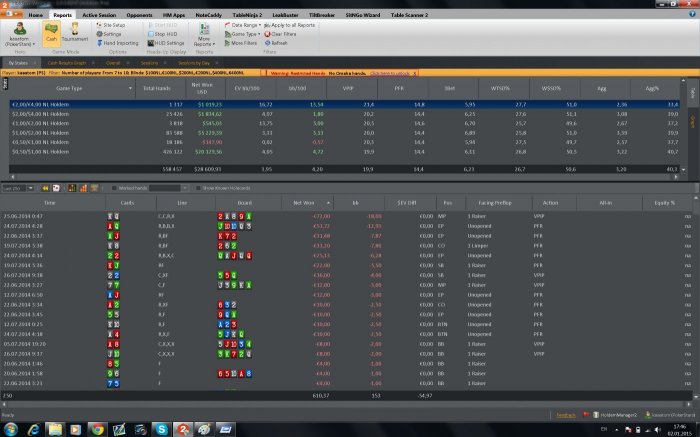Image resolution: width=700 pixels, height=437 pixels.
Task: Click the Net Won column sort arrow
Action: pyautogui.click(x=328, y=203)
